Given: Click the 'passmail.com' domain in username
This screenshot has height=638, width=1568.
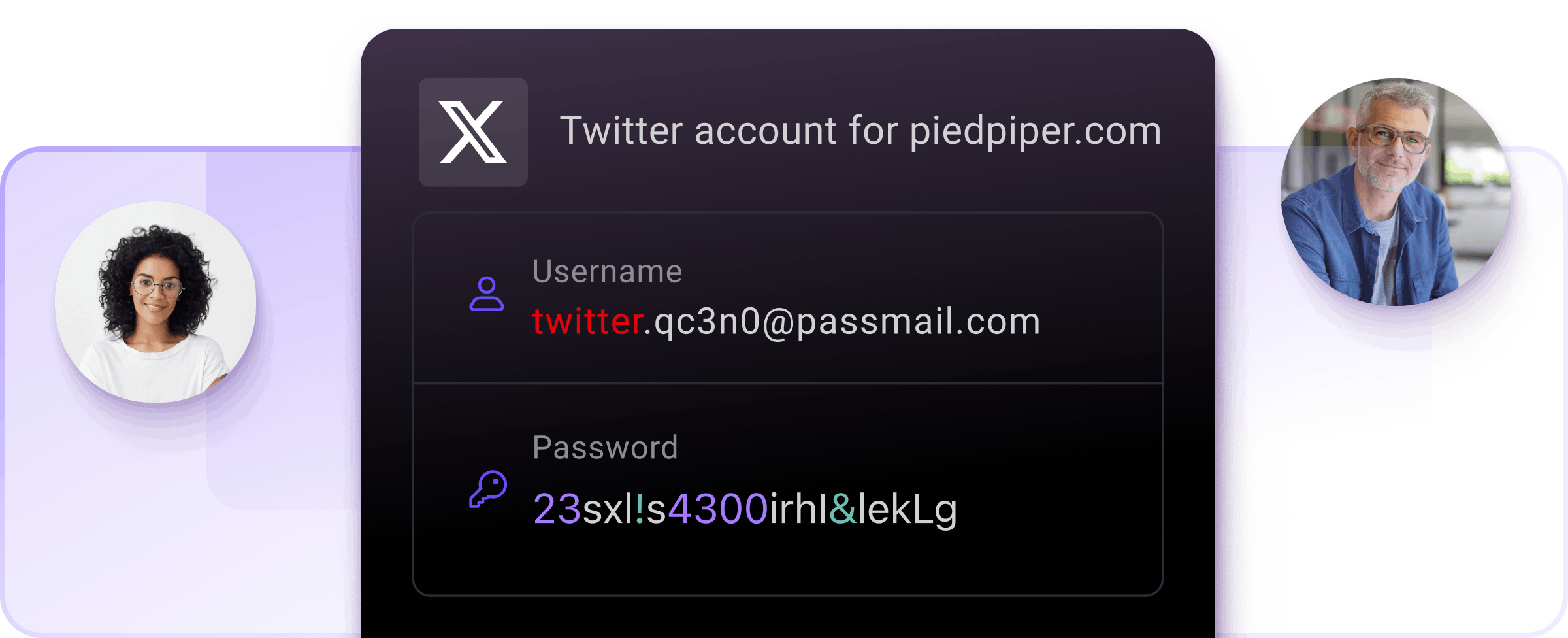Looking at the screenshot, I should click(x=918, y=322).
